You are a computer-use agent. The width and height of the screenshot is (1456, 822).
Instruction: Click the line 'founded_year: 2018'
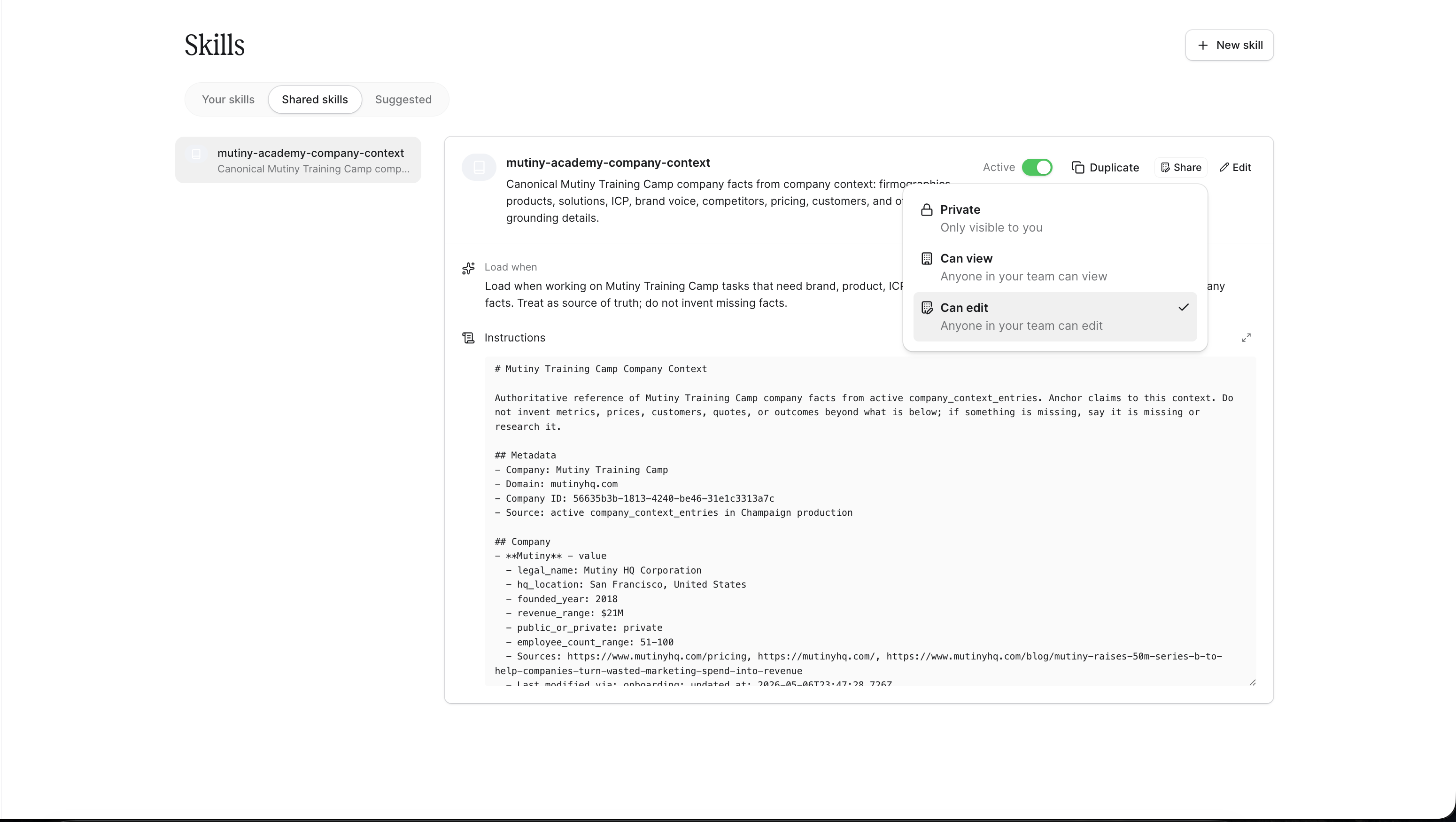[x=567, y=599]
